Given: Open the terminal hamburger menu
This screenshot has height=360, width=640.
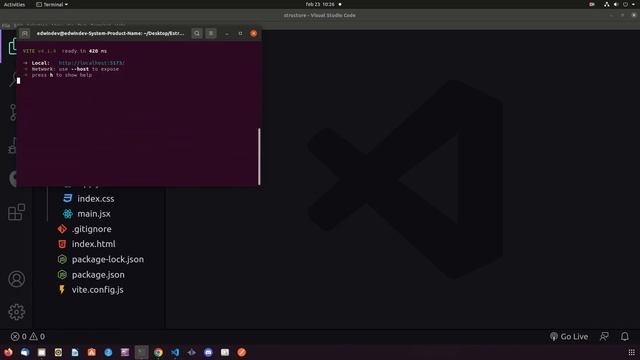Looking at the screenshot, I should coord(211,33).
